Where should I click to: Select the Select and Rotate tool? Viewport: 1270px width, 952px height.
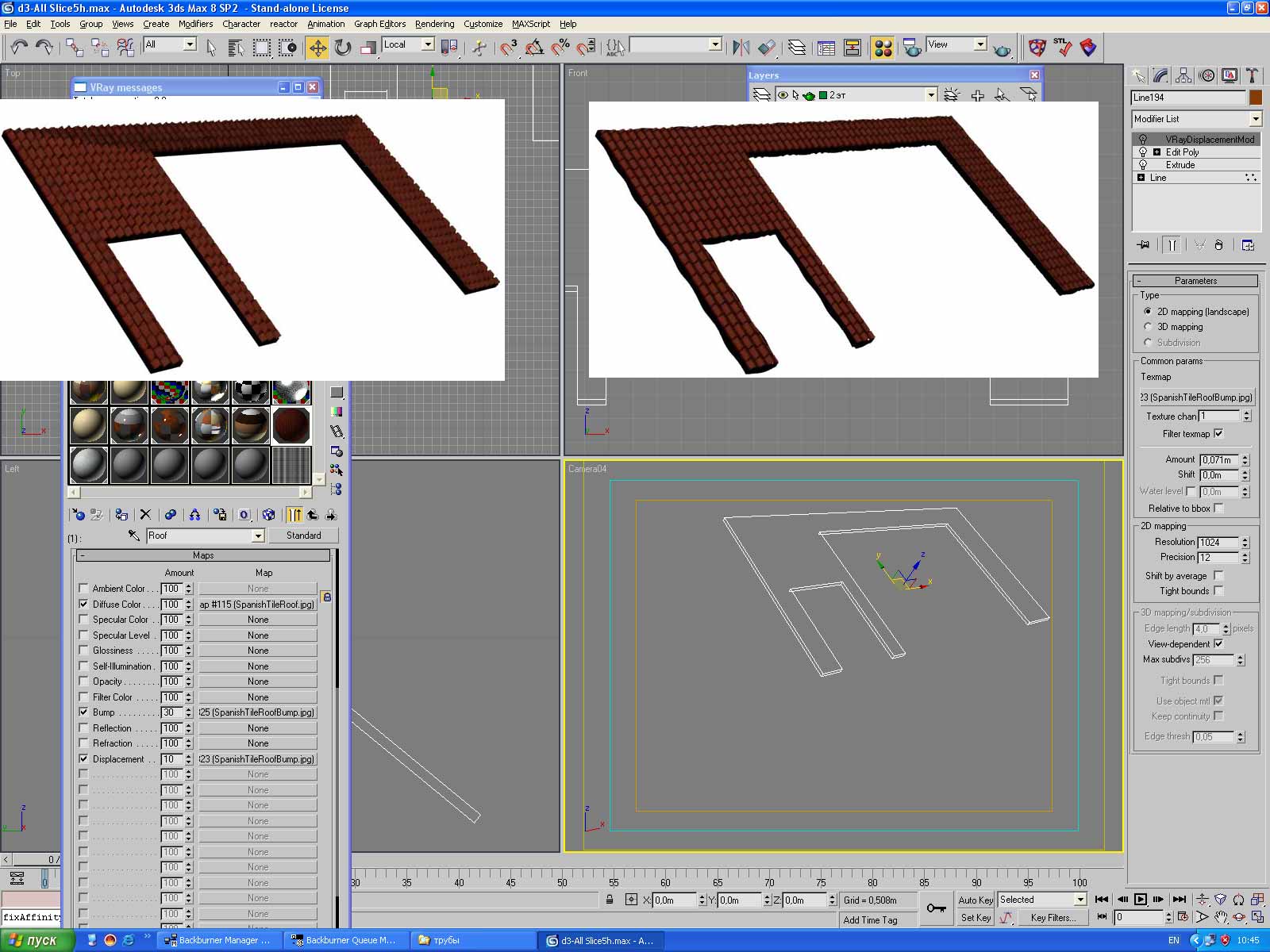343,48
